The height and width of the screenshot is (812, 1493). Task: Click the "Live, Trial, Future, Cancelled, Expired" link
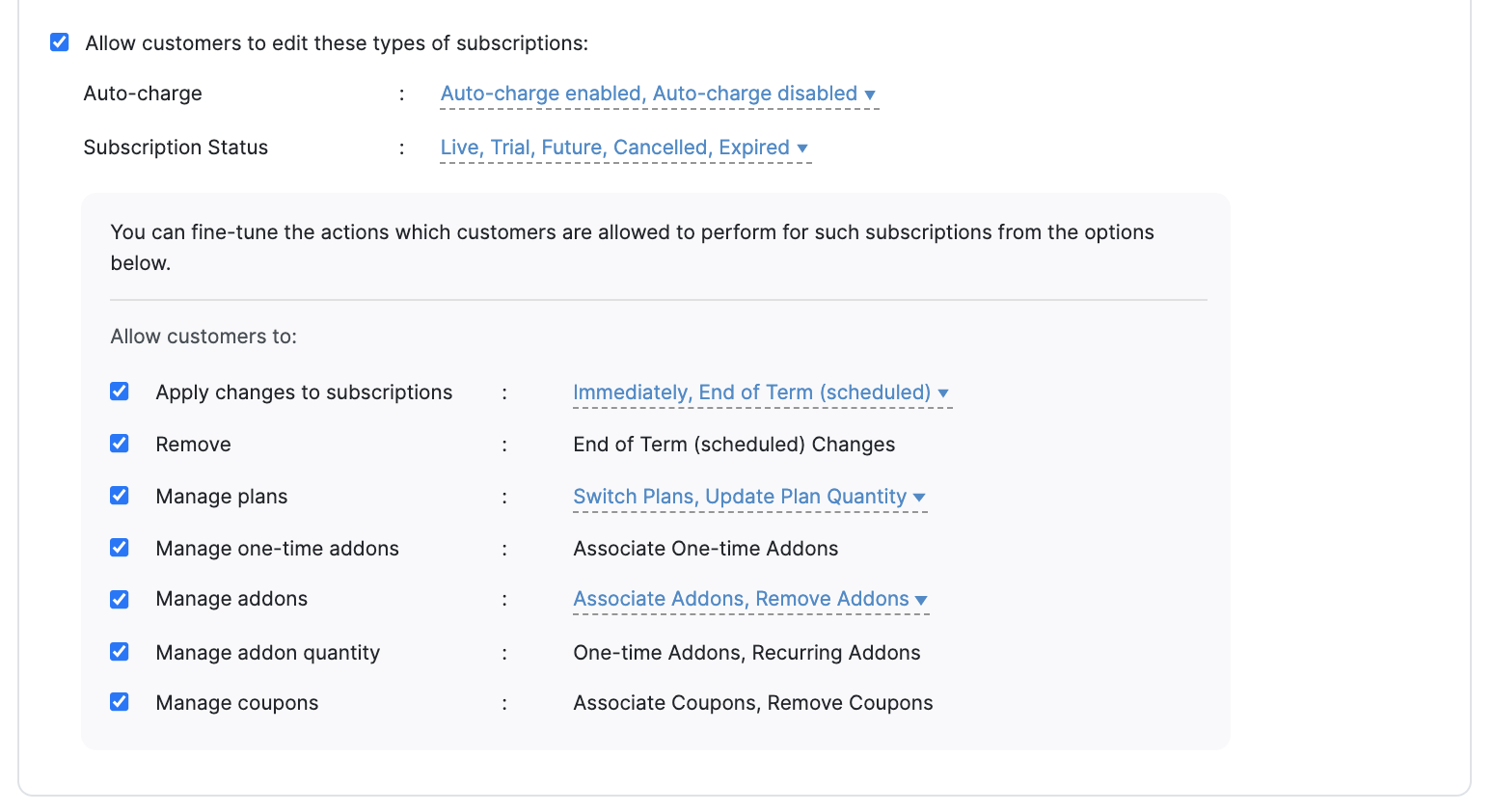613,147
